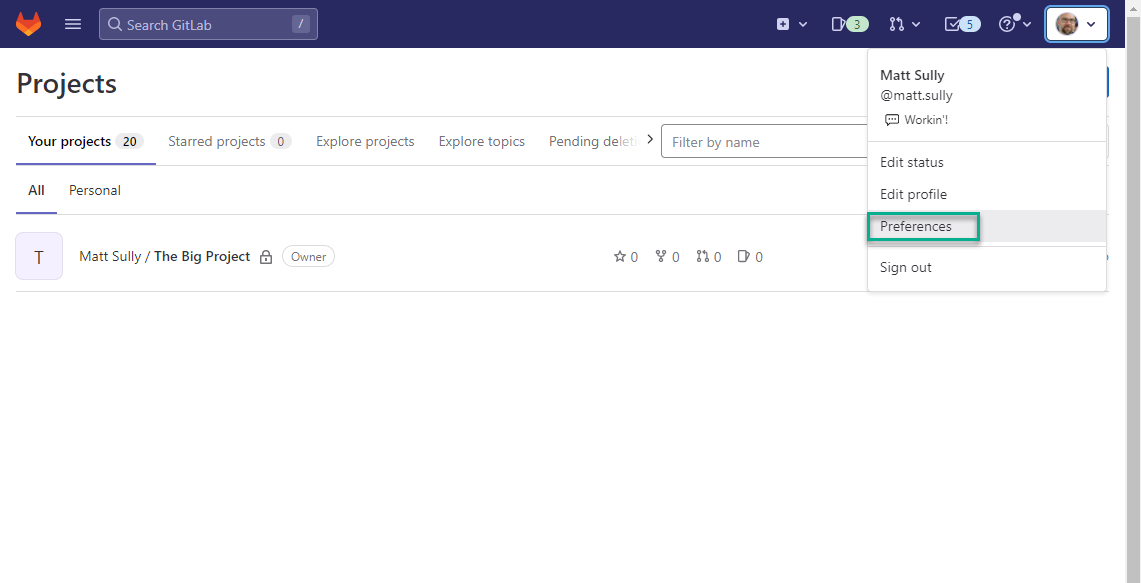1141x583 pixels.
Task: Click the merge requests count icon on project row
Action: point(703,257)
